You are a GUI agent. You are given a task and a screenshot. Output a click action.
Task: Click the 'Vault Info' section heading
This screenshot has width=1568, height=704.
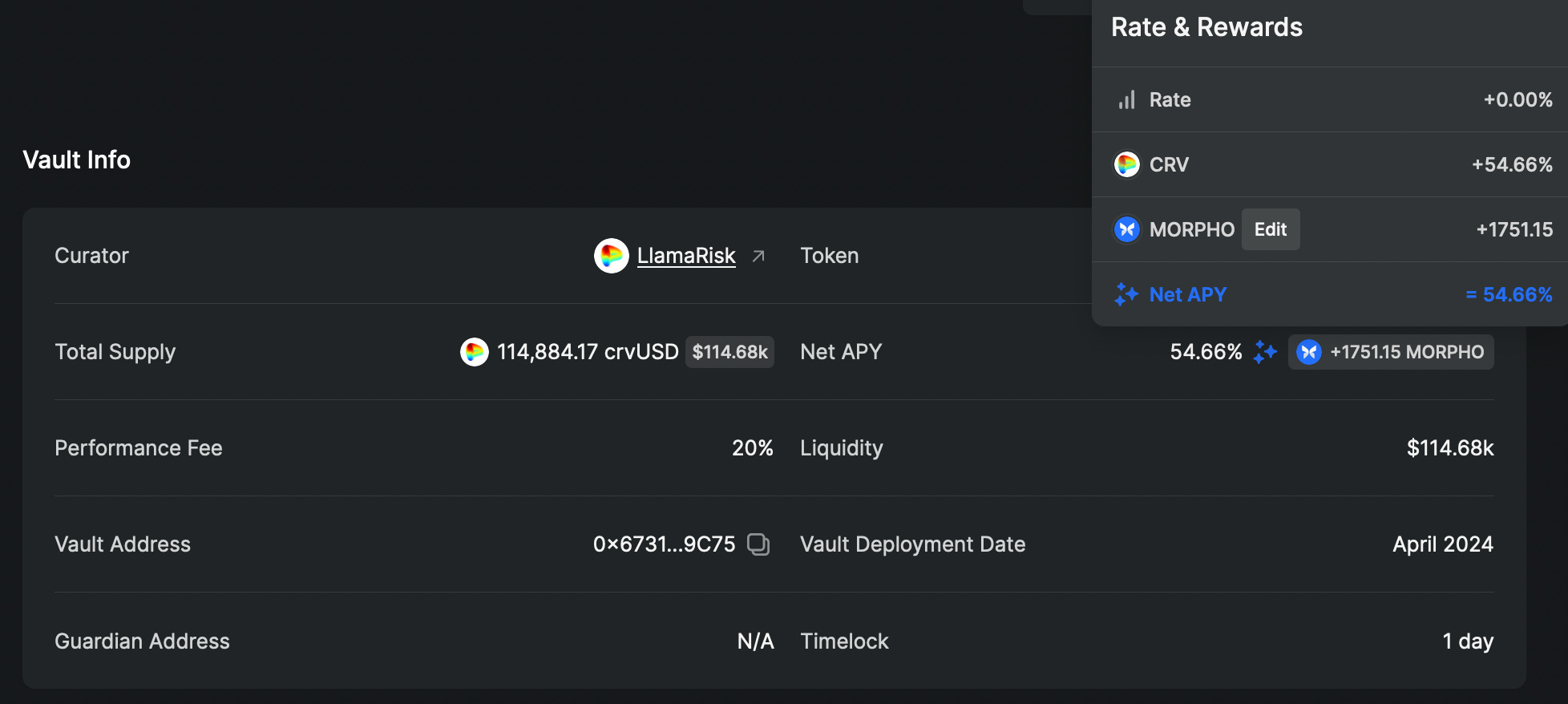tap(76, 160)
